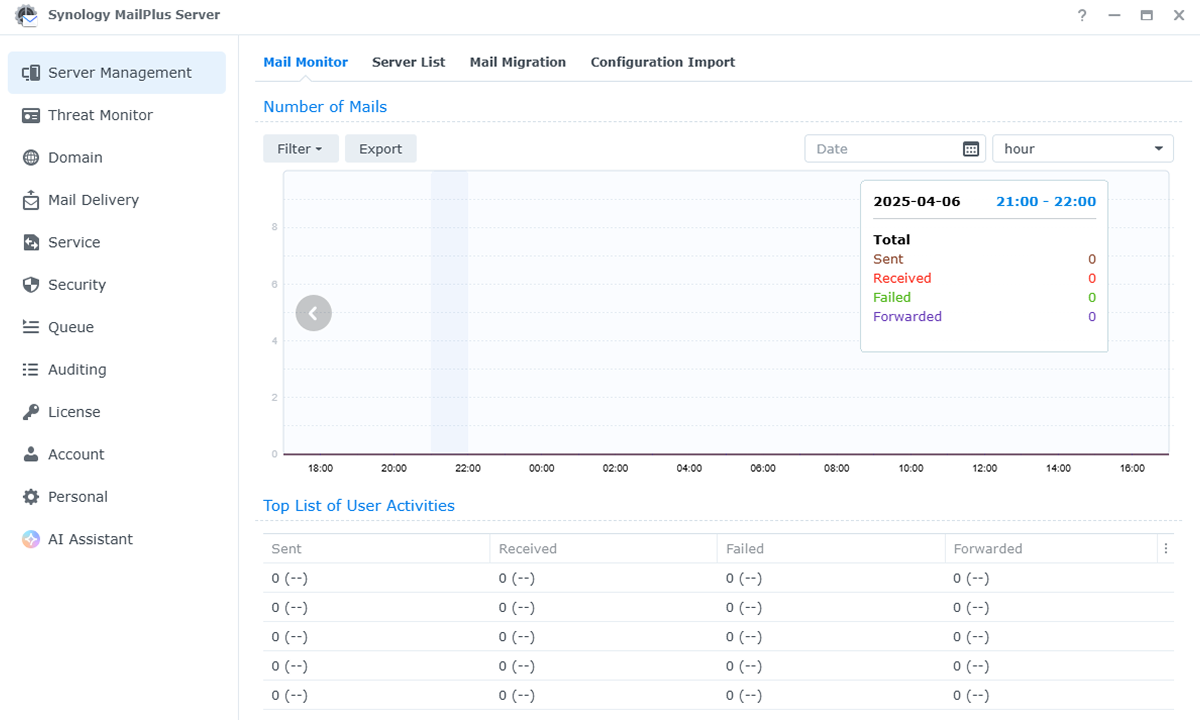This screenshot has height=720, width=1200.
Task: Open the Threat Monitor panel
Action: click(x=100, y=114)
